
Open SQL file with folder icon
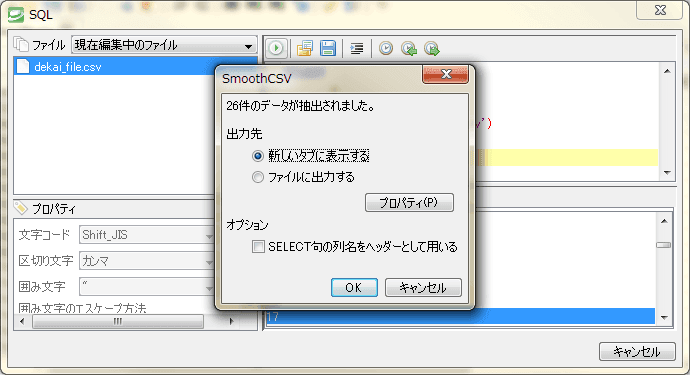[x=305, y=48]
